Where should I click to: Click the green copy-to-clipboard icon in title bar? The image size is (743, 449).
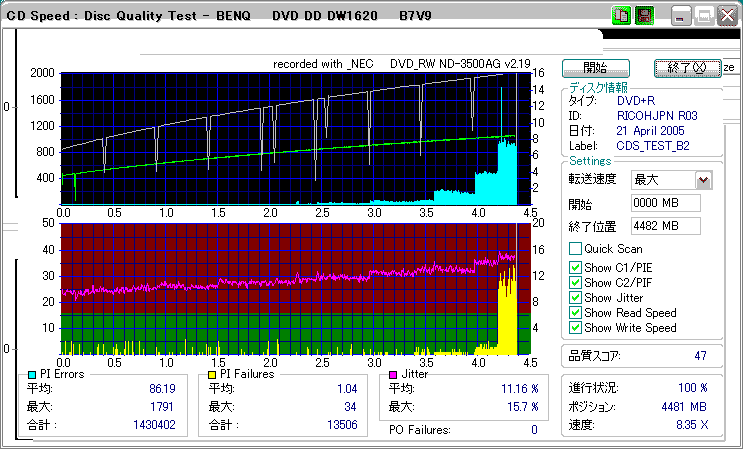pyautogui.click(x=621, y=16)
